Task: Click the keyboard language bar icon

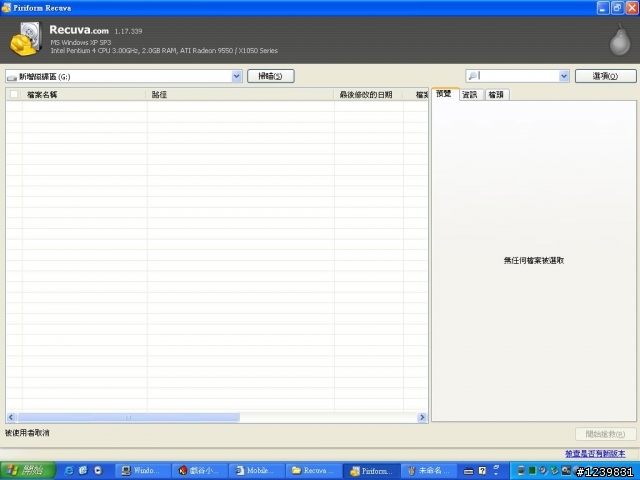Action: pyautogui.click(x=469, y=471)
